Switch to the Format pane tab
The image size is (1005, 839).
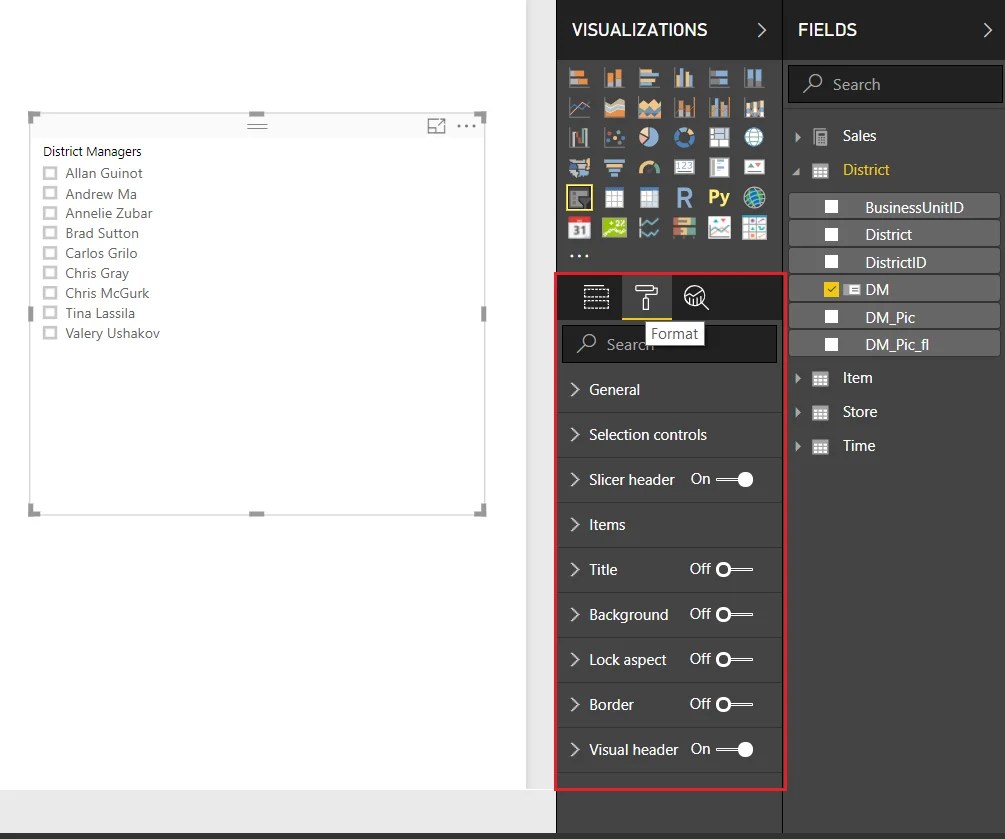646,297
